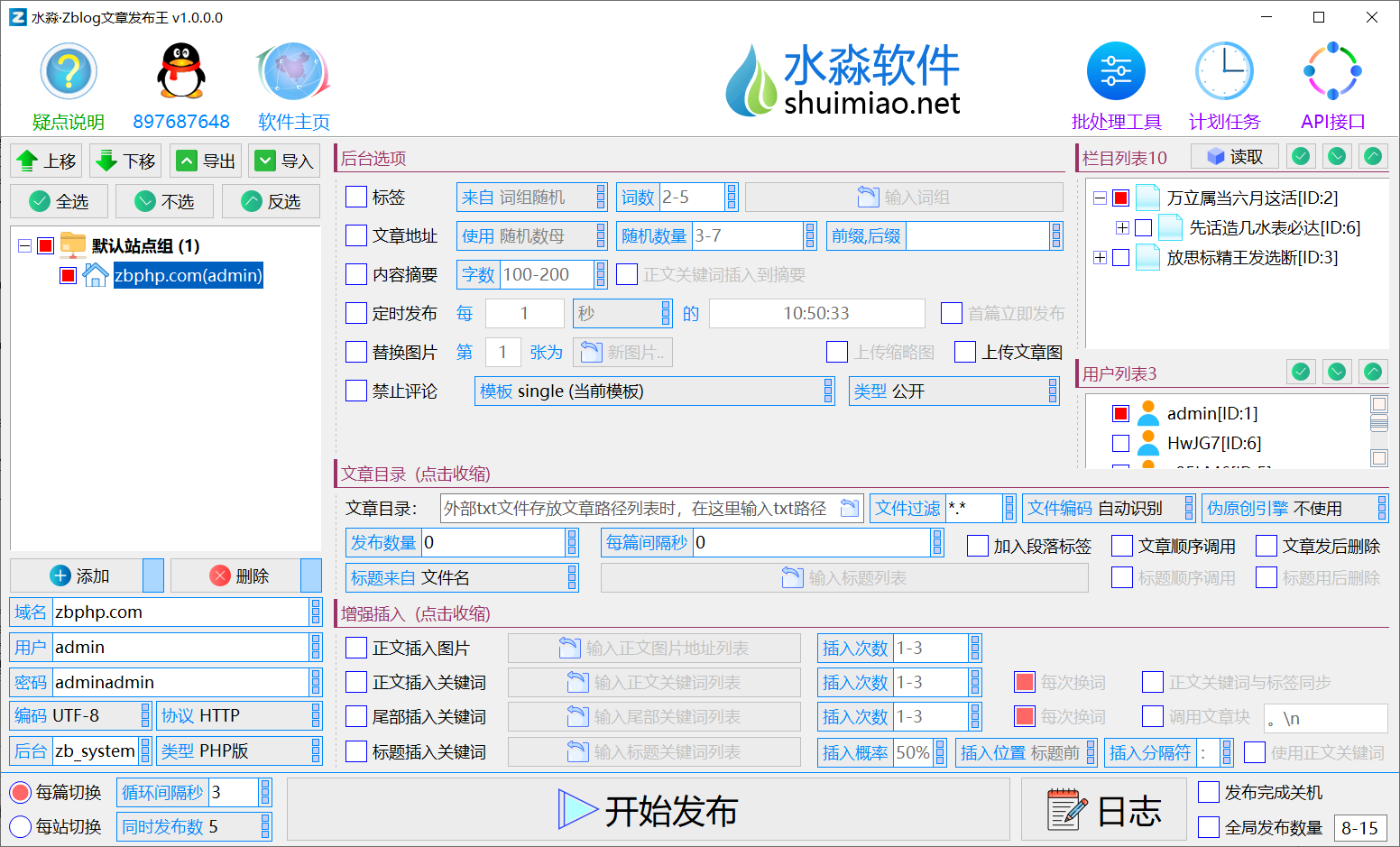Collapse the 默认站点组 tree node
The height and width of the screenshot is (847, 1400).
[x=24, y=246]
